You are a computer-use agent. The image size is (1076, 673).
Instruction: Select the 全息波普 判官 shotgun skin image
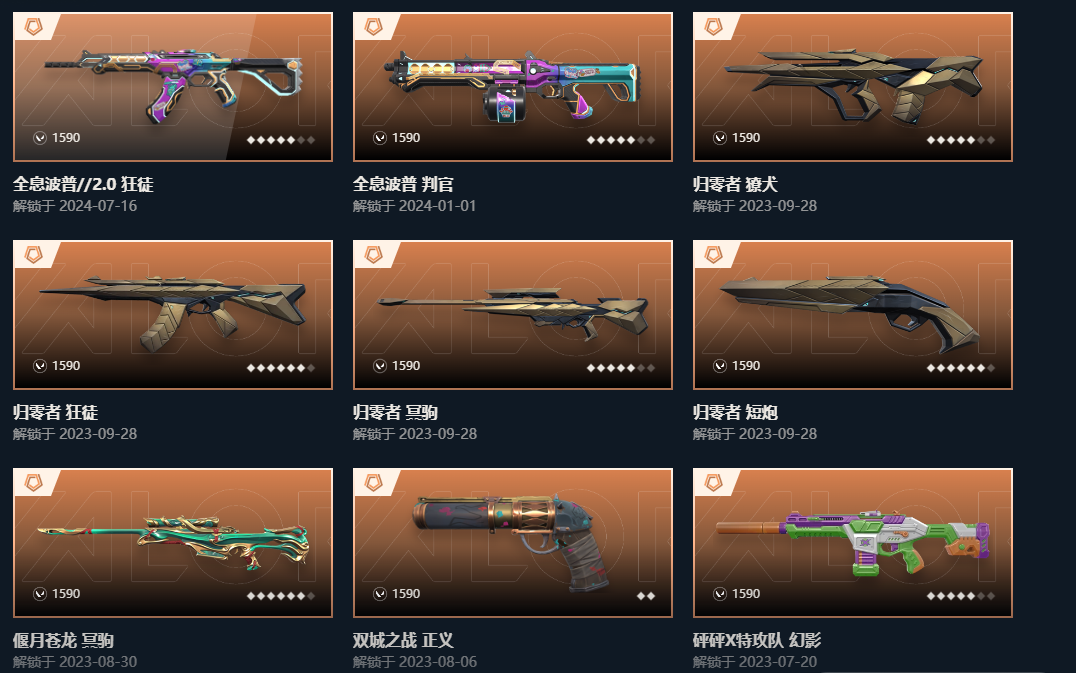pyautogui.click(x=513, y=84)
